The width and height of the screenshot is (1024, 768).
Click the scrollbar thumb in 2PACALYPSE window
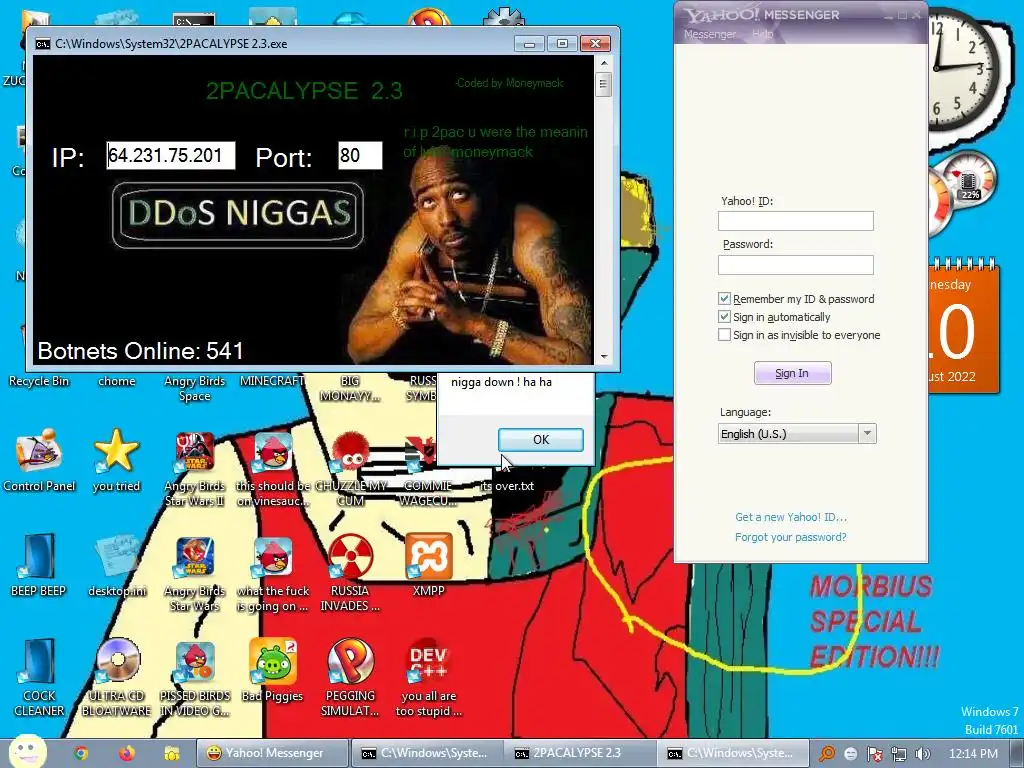(603, 84)
